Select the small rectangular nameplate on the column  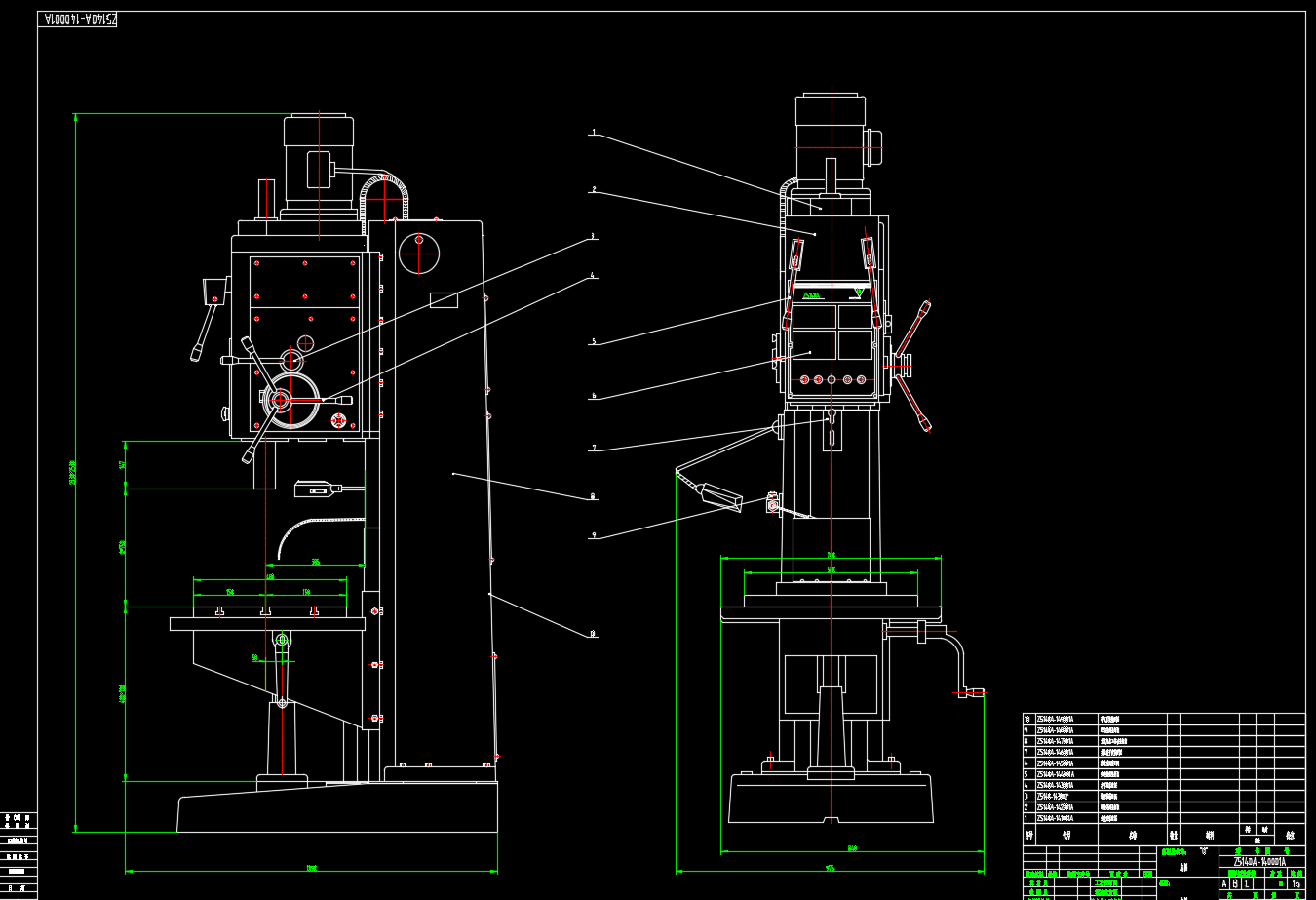[444, 300]
